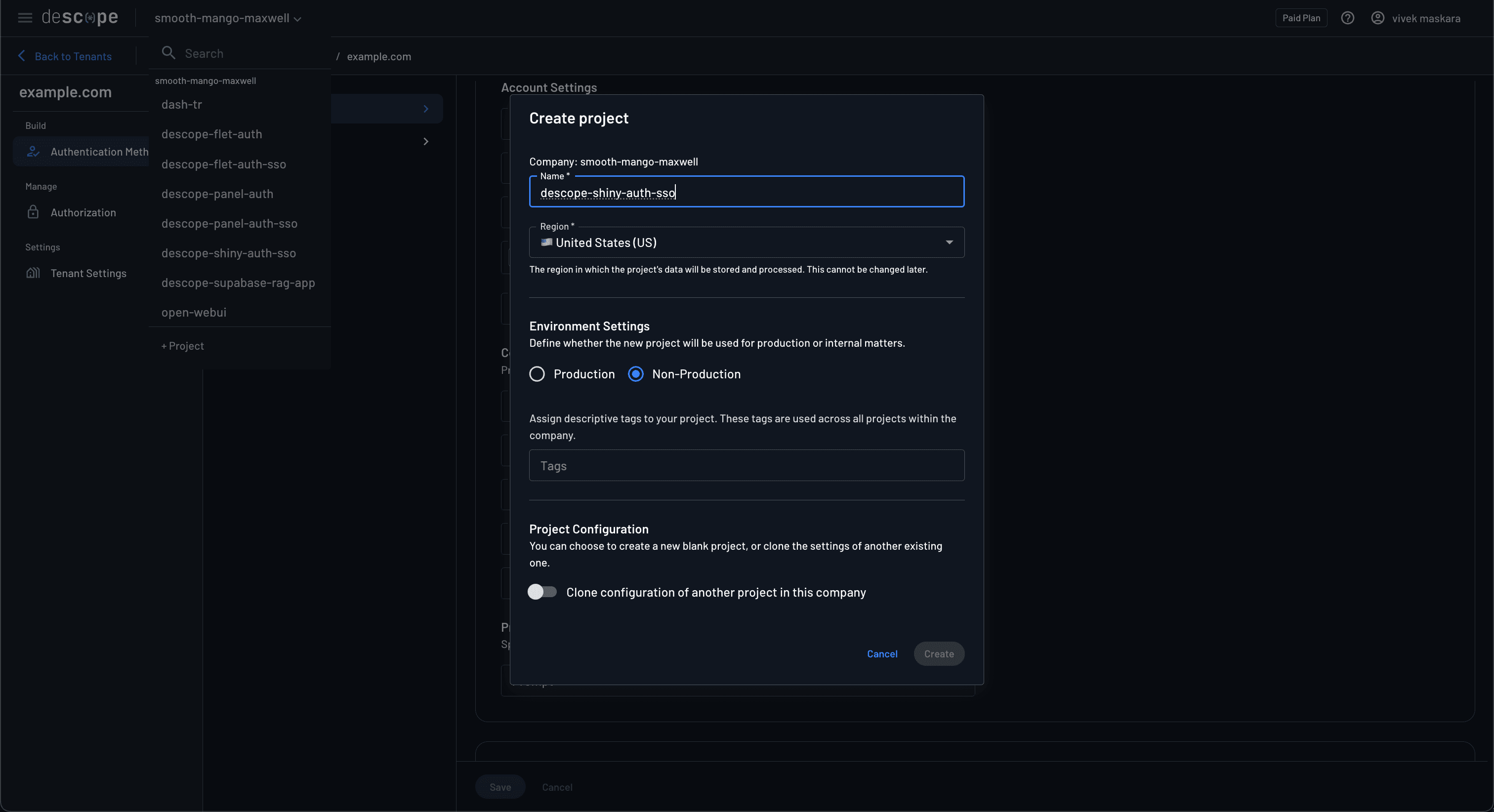Enable clone configuration of another project

[x=542, y=592]
